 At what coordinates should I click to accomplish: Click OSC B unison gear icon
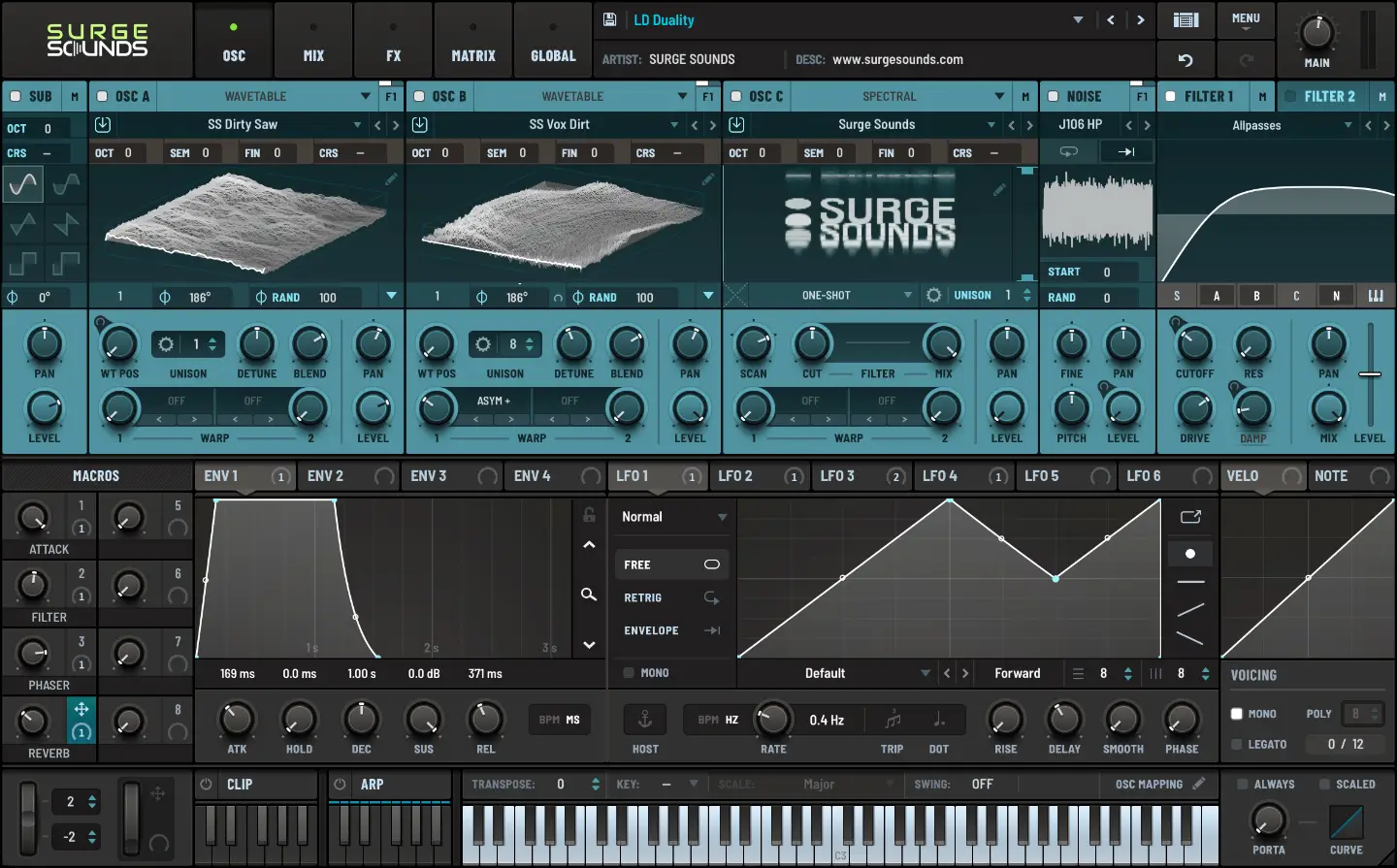[x=482, y=344]
